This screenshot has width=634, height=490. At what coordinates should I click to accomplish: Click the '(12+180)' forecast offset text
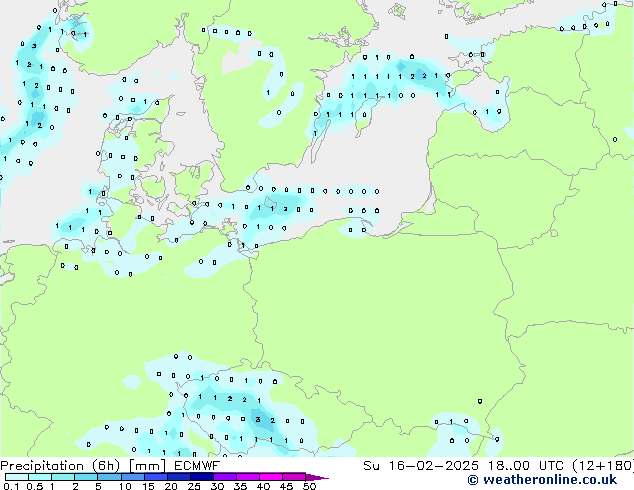pyautogui.click(x=603, y=466)
